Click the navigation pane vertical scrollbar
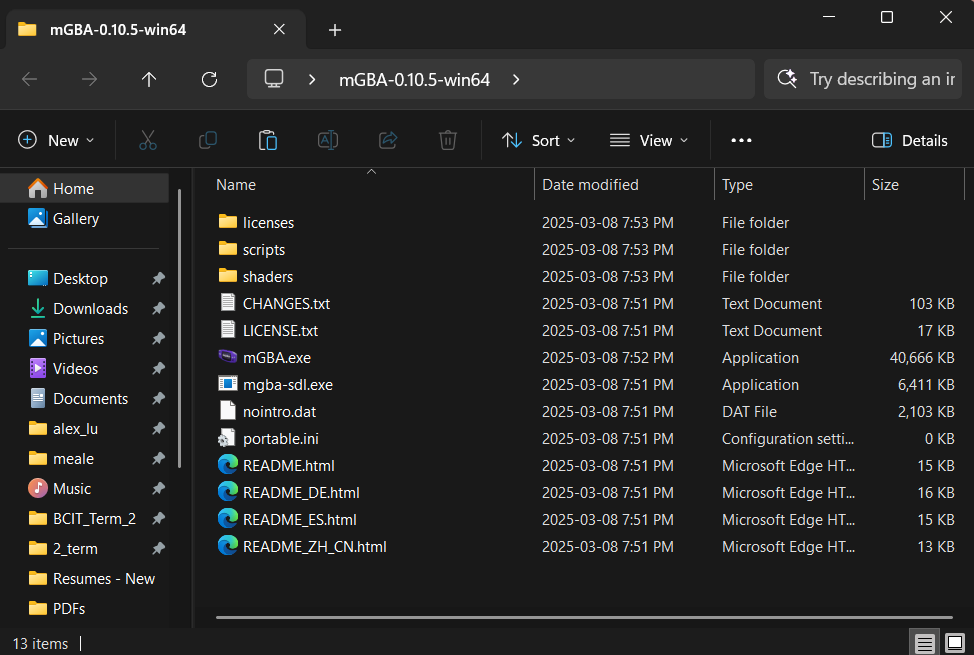 point(180,328)
